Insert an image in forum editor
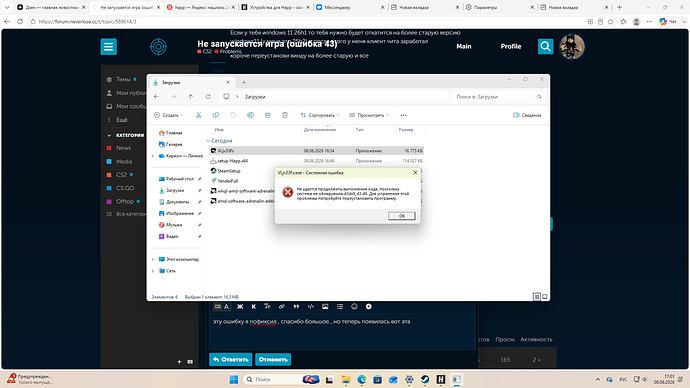This screenshot has height=388, width=690. [x=325, y=307]
